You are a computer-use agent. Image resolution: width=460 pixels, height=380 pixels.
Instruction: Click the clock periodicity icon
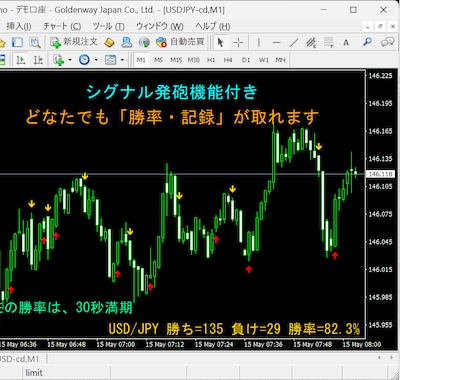click(84, 60)
